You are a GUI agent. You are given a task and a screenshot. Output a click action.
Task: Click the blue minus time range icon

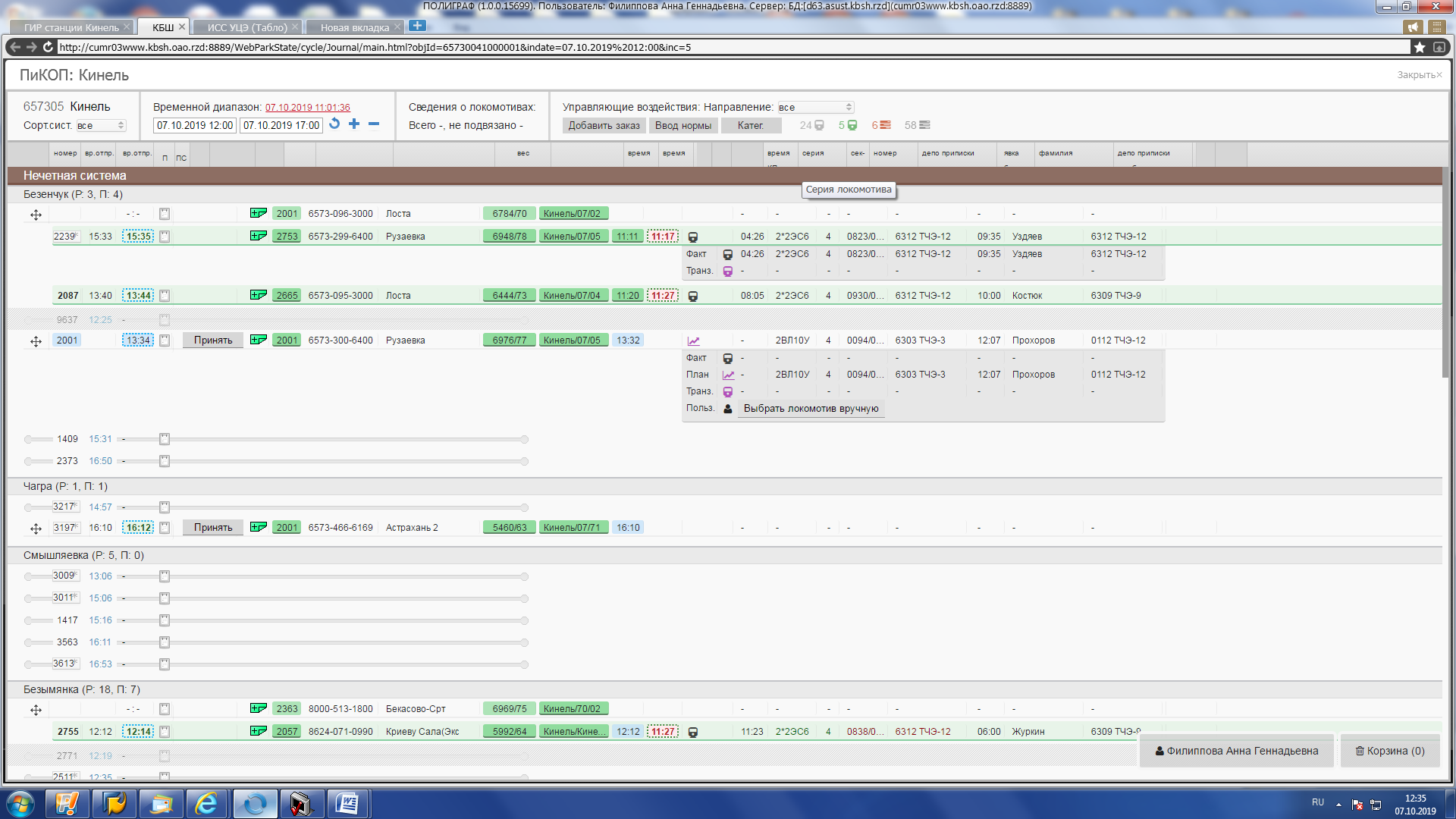pyautogui.click(x=374, y=124)
